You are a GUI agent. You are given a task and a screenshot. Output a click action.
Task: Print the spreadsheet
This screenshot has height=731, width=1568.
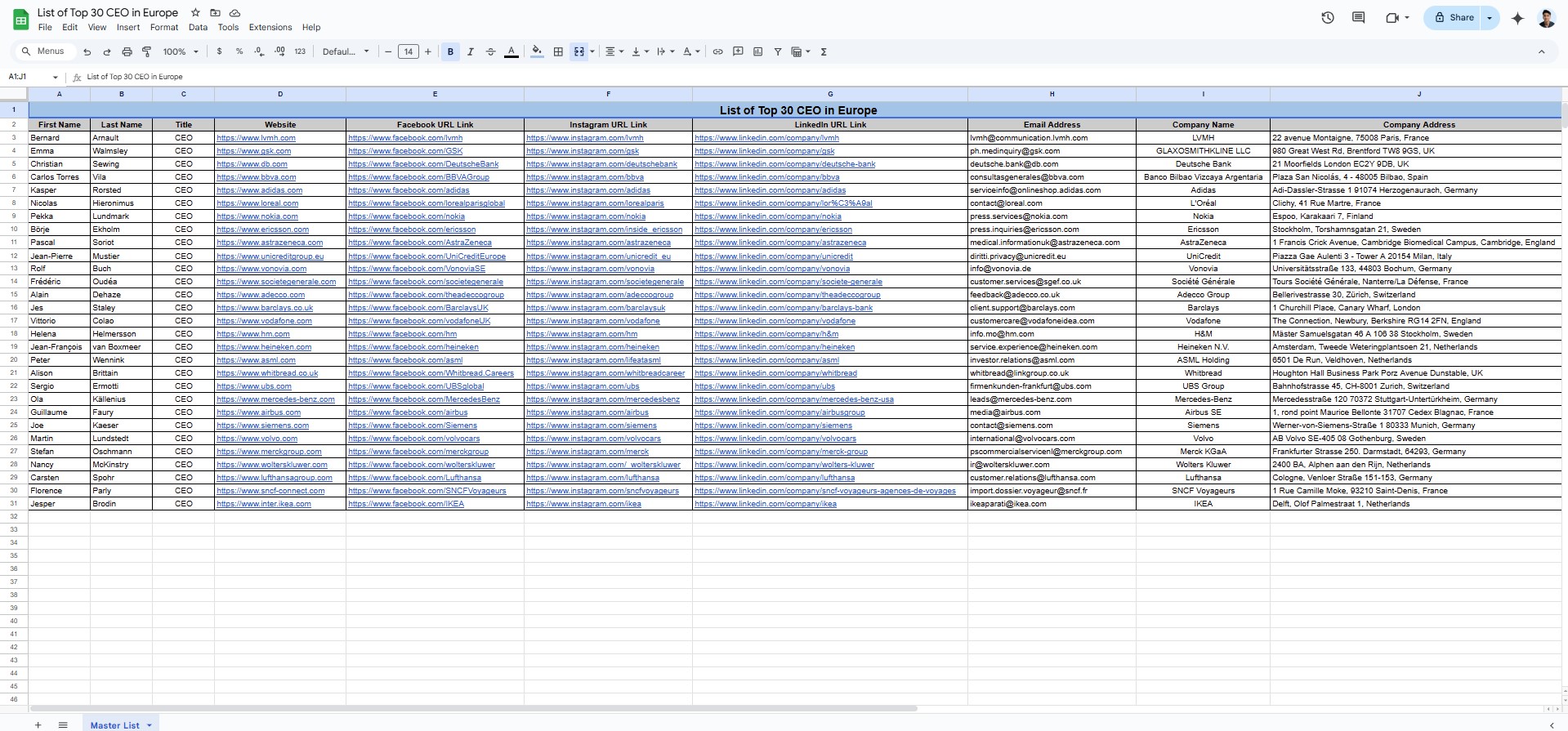[x=127, y=51]
